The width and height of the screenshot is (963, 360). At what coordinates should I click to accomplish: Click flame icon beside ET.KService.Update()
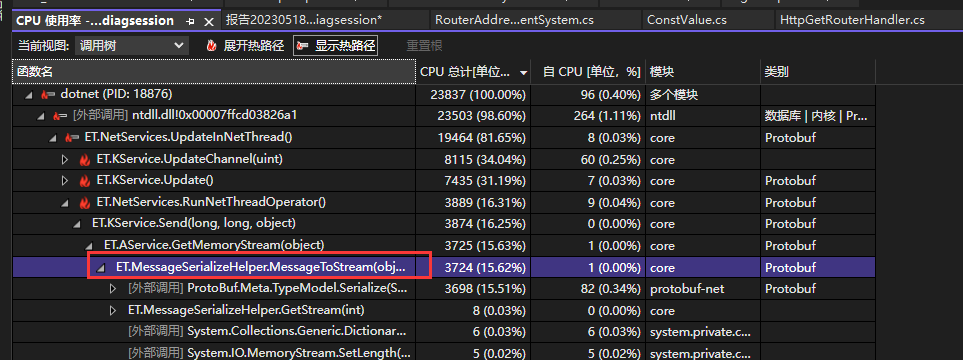pos(85,181)
